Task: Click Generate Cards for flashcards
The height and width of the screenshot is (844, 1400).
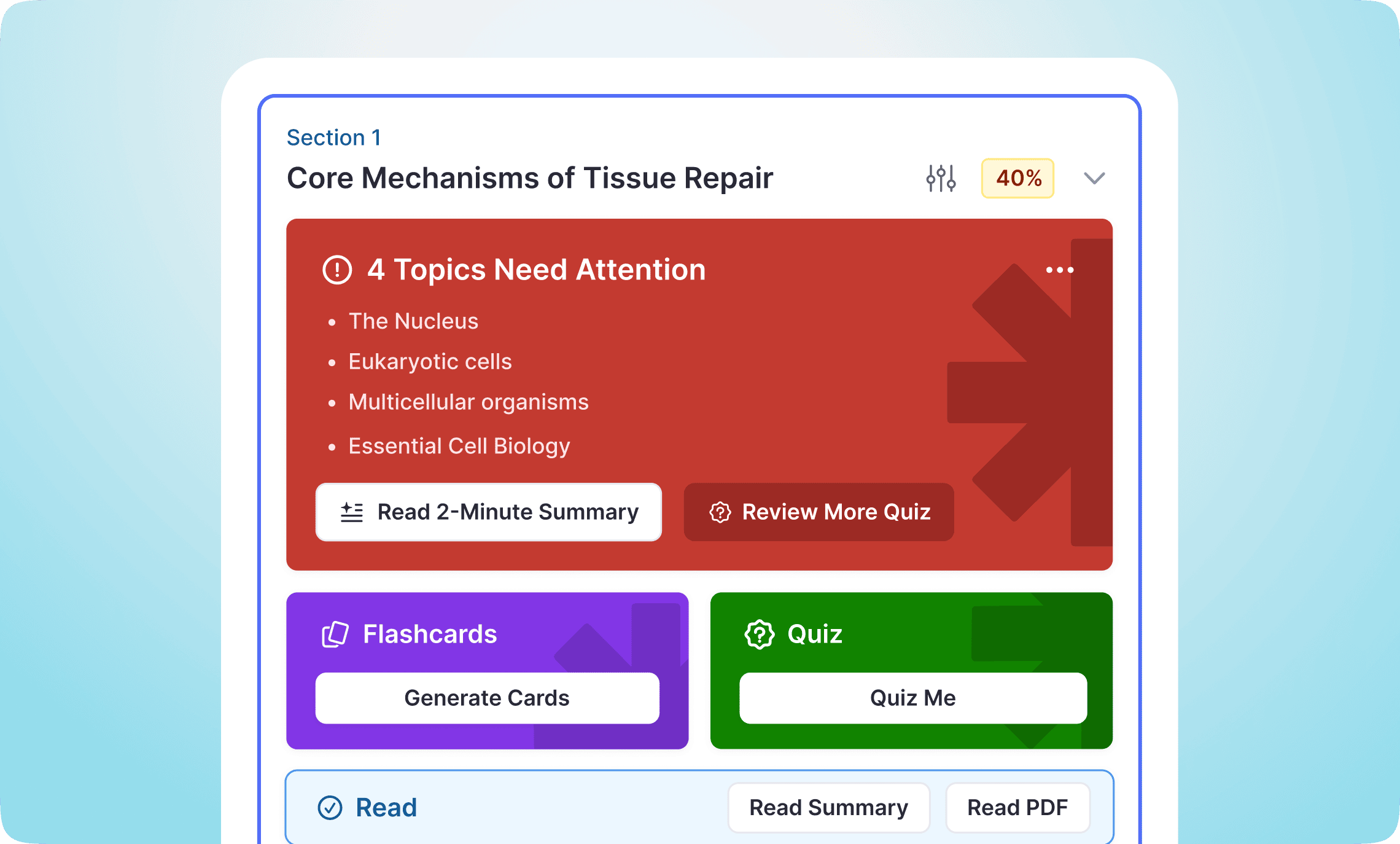Action: tap(486, 698)
